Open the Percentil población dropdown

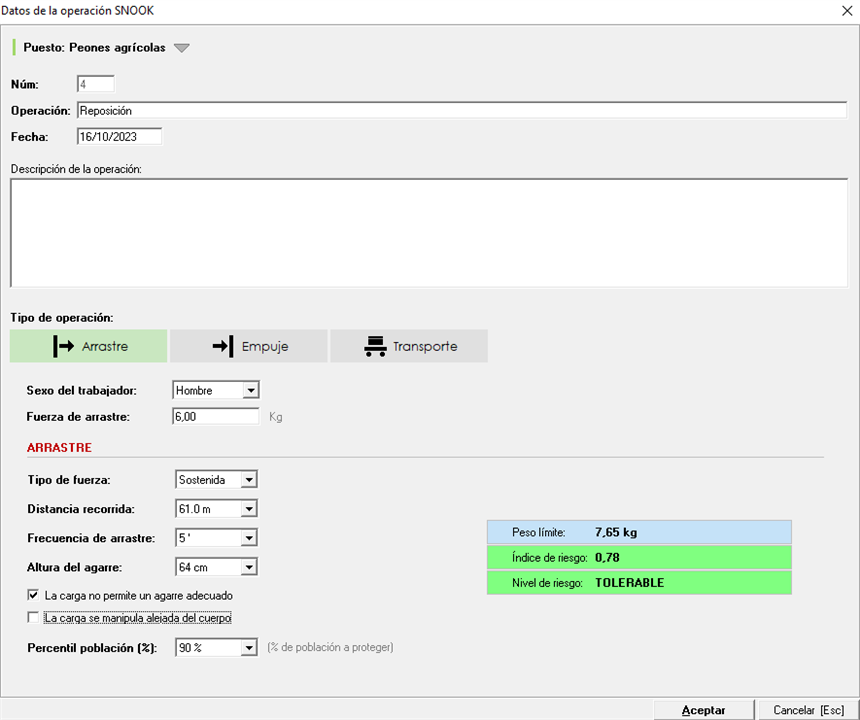pos(249,647)
